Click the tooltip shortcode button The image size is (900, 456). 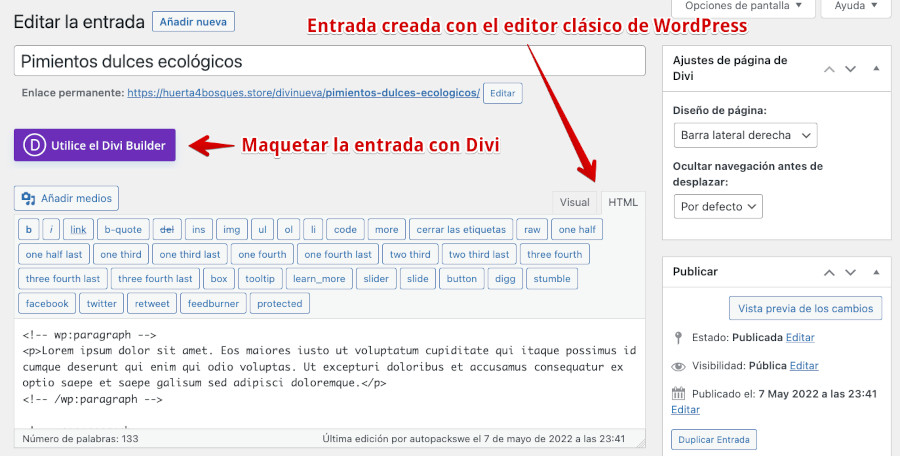coord(259,279)
